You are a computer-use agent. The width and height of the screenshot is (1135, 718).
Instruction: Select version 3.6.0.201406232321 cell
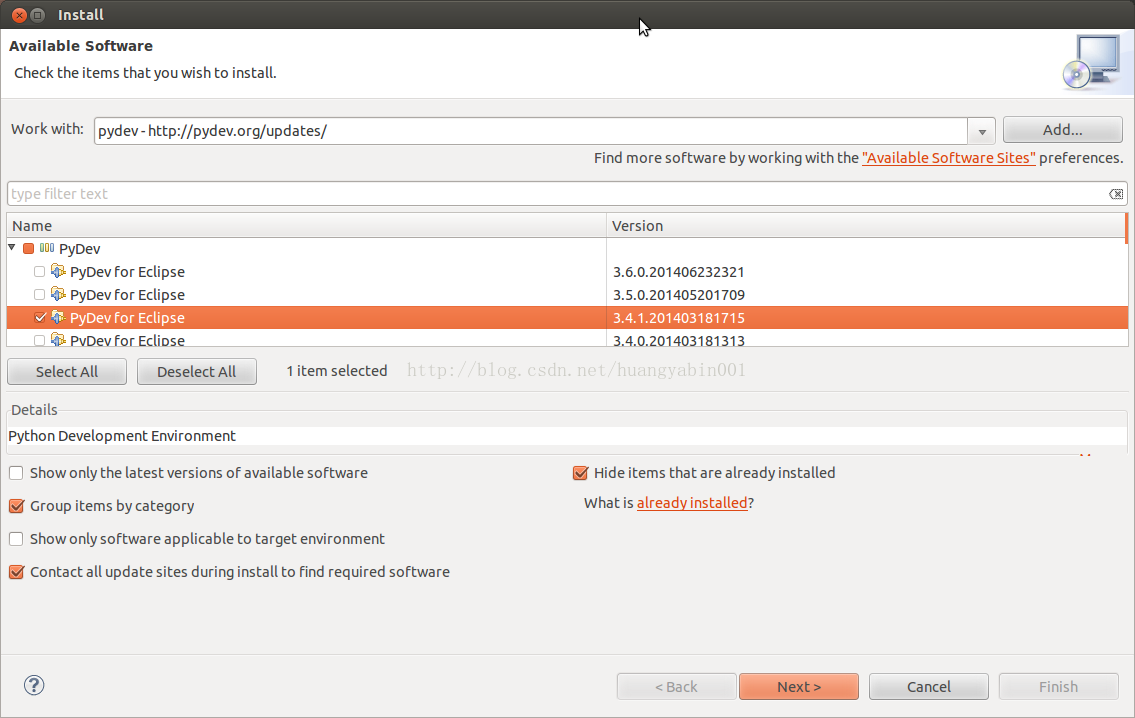point(678,272)
